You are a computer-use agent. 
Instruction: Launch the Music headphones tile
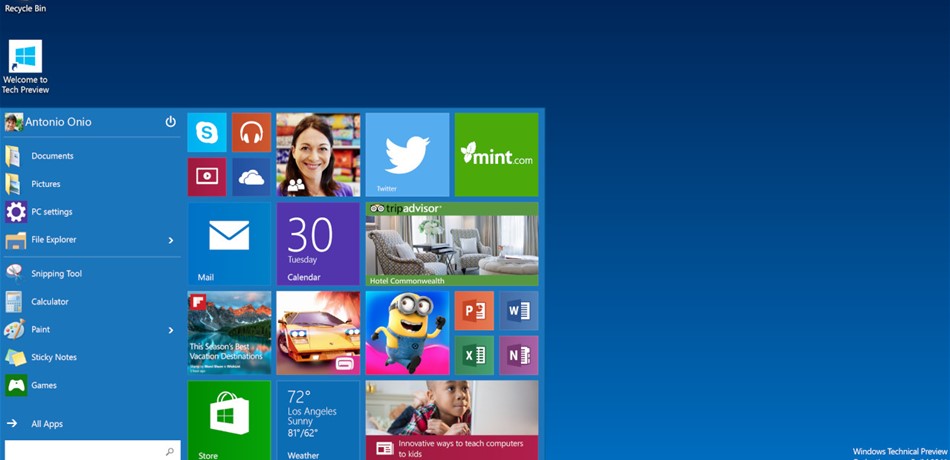[x=251, y=132]
